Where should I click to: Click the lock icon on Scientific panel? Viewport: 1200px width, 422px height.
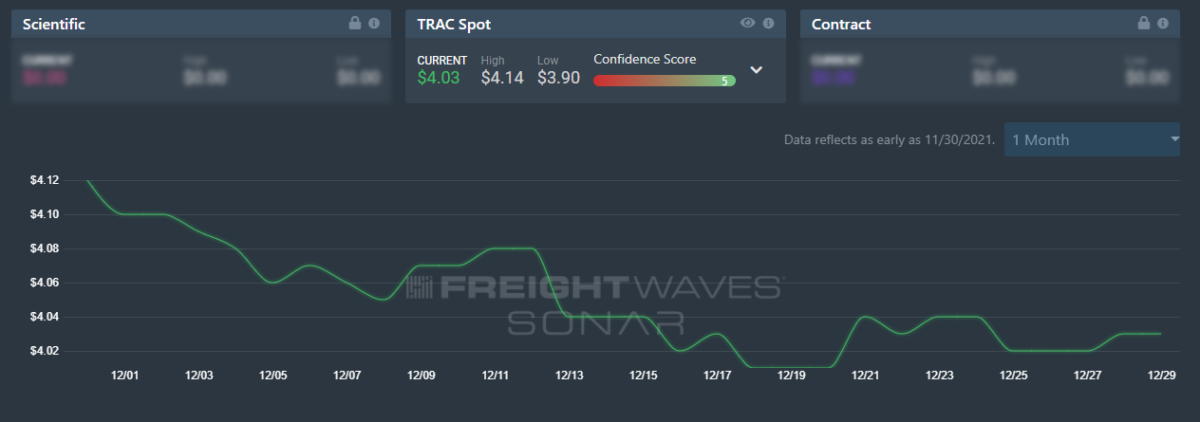(354, 23)
